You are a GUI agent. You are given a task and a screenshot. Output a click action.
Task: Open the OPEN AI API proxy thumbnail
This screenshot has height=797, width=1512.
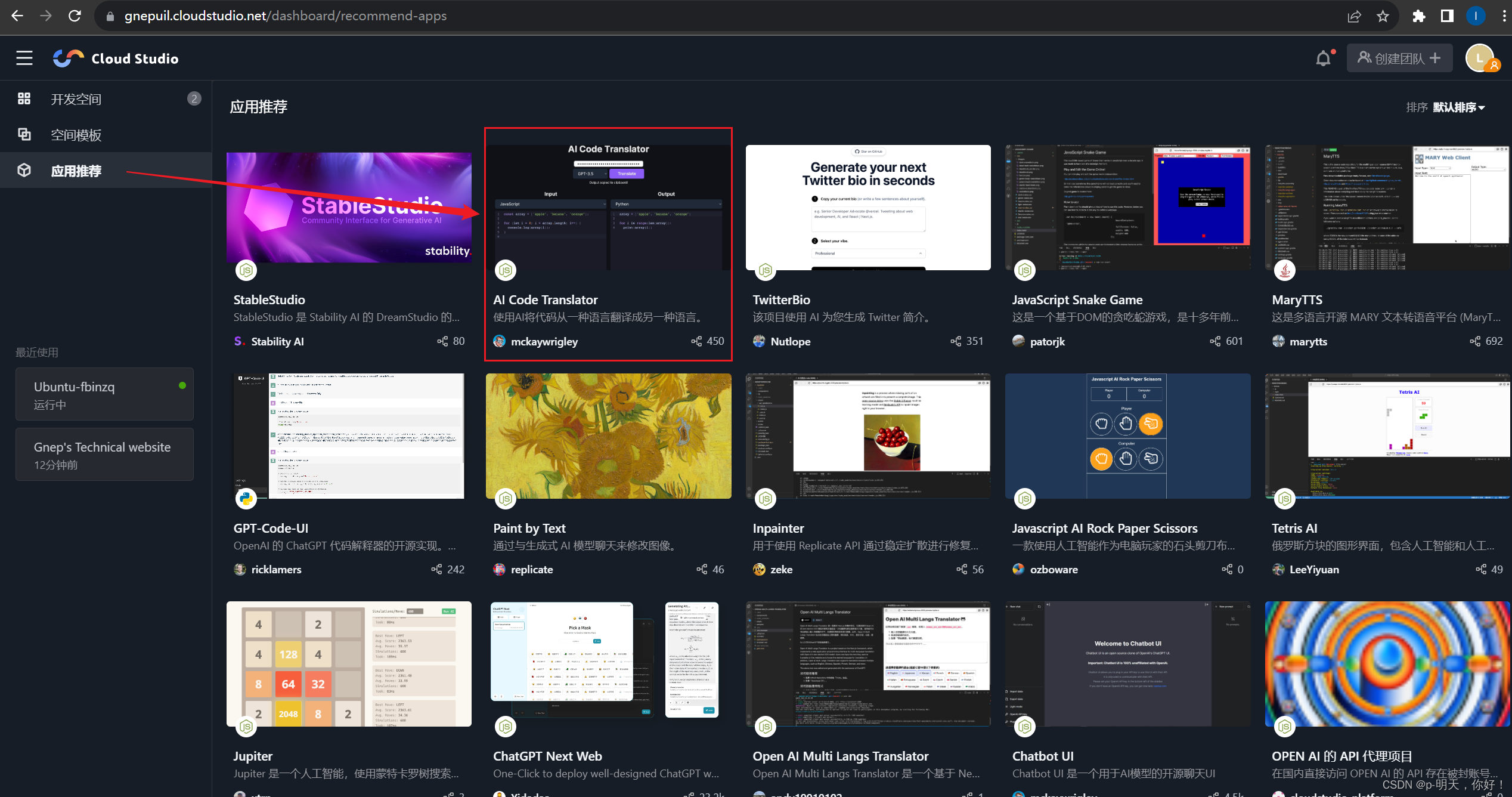[x=1387, y=664]
